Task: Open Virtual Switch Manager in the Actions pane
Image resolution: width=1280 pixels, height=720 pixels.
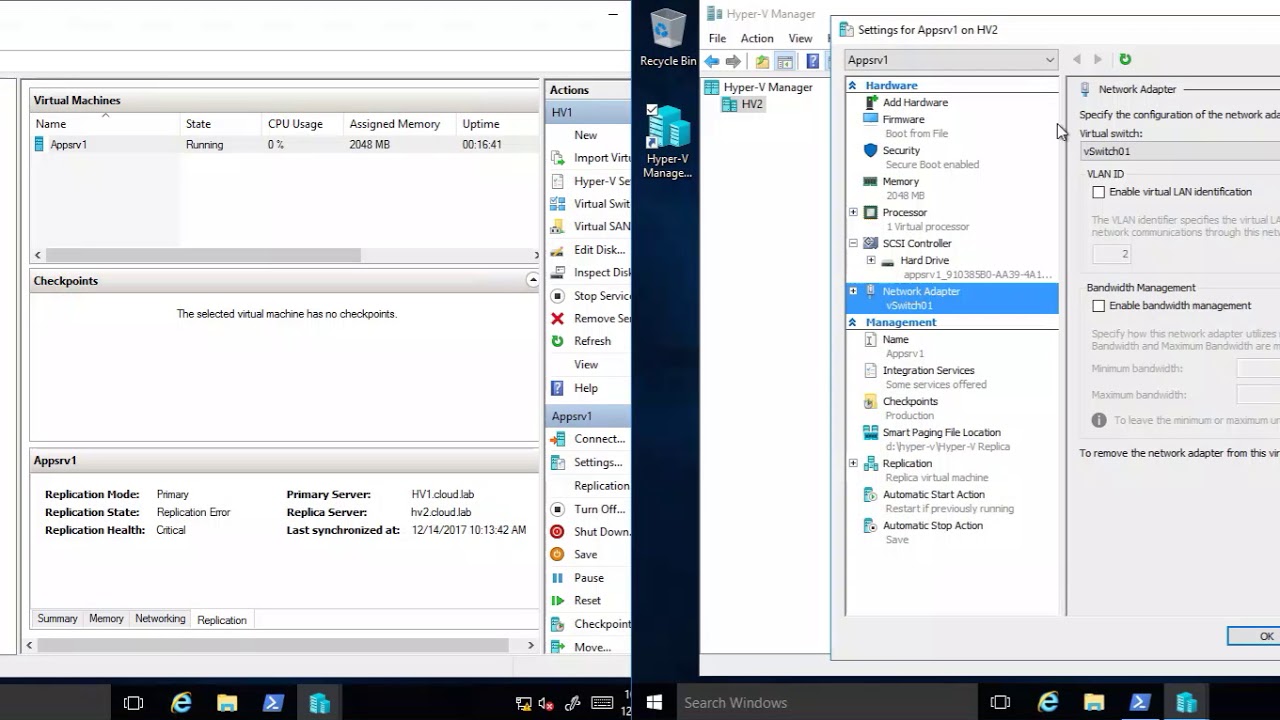Action: [x=590, y=204]
